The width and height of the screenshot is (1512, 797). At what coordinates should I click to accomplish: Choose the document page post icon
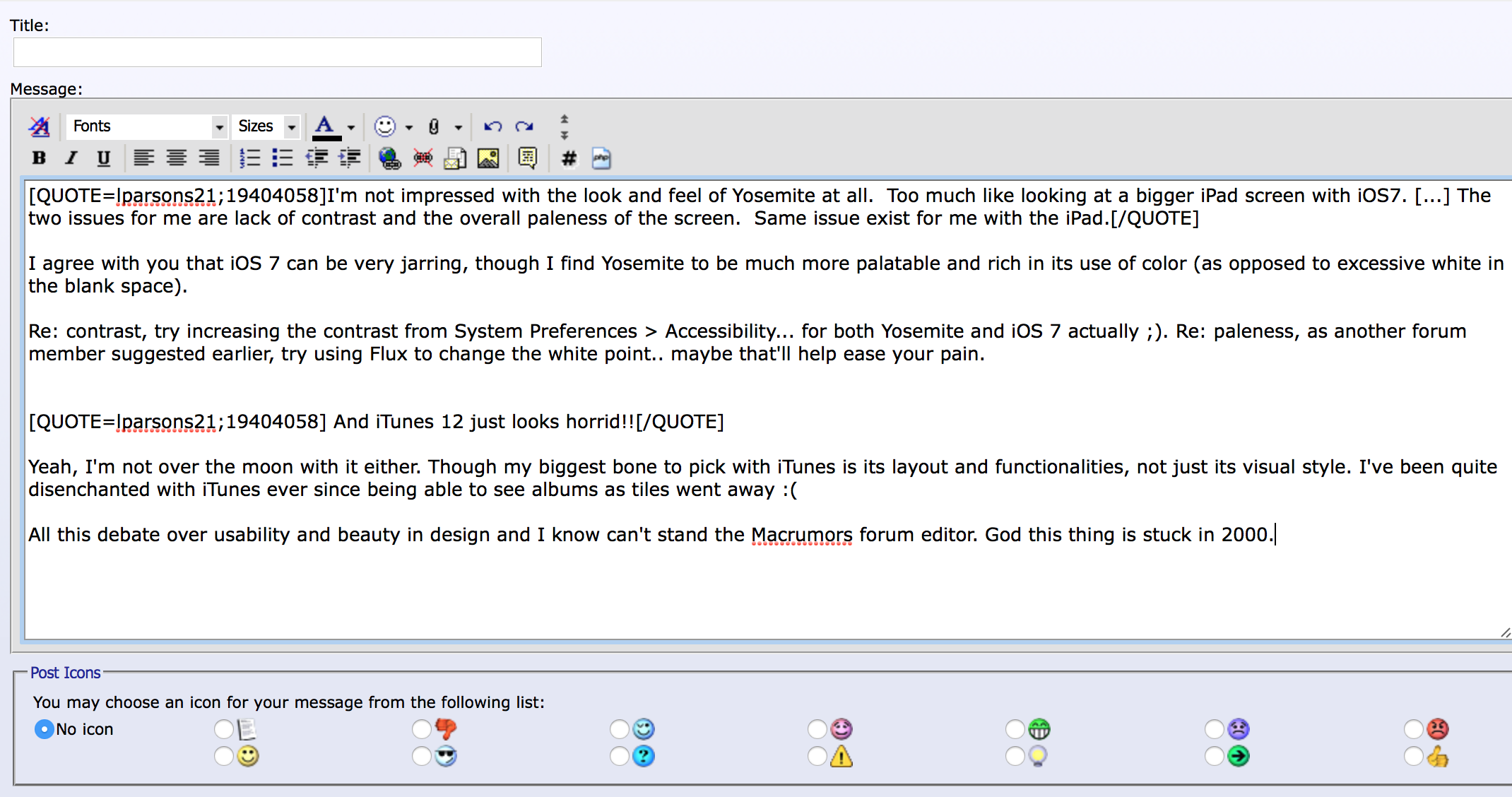(x=247, y=729)
